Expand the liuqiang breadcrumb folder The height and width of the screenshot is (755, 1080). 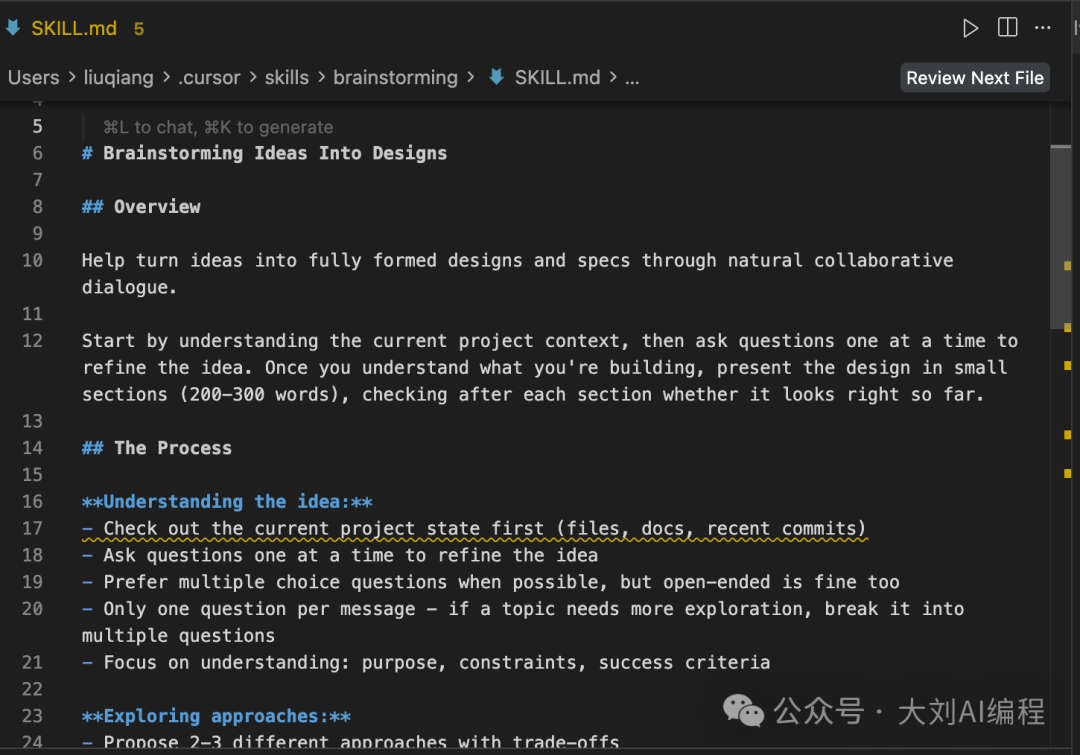coord(118,77)
